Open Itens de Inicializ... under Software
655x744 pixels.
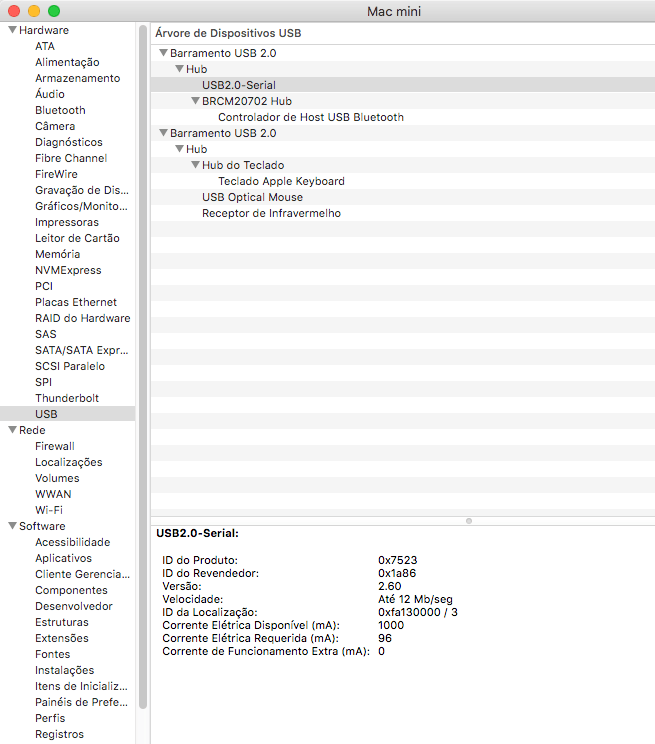click(81, 686)
